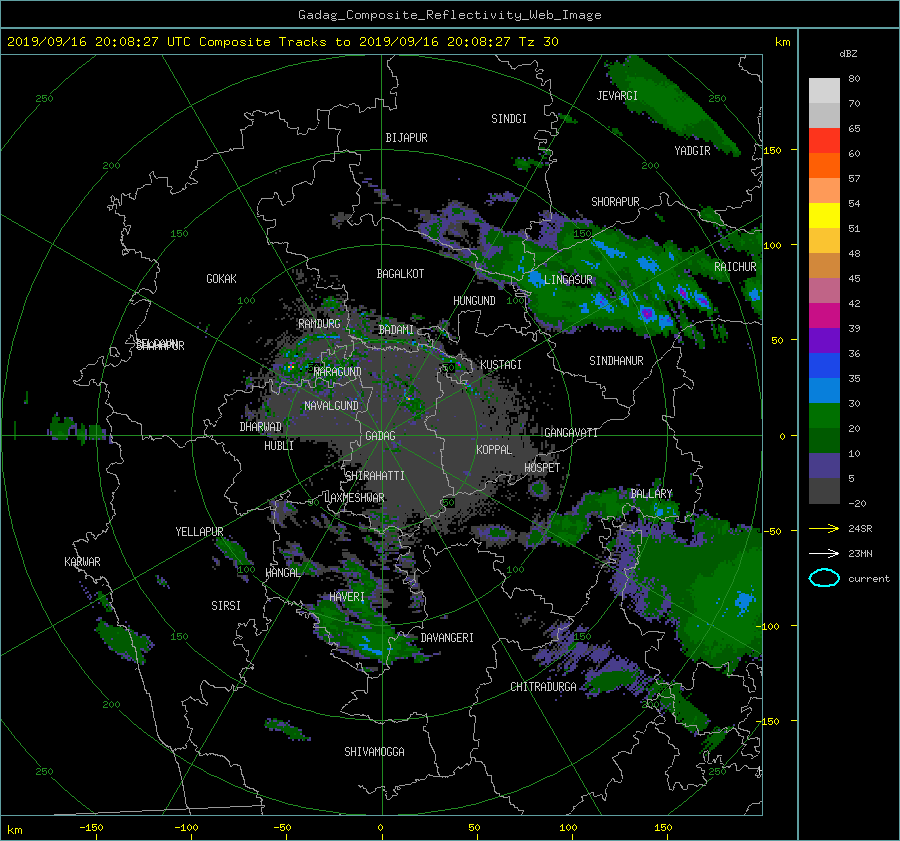Click the DAVANGERI city label
Screen dimensions: 900x841
pyautogui.click(x=447, y=638)
